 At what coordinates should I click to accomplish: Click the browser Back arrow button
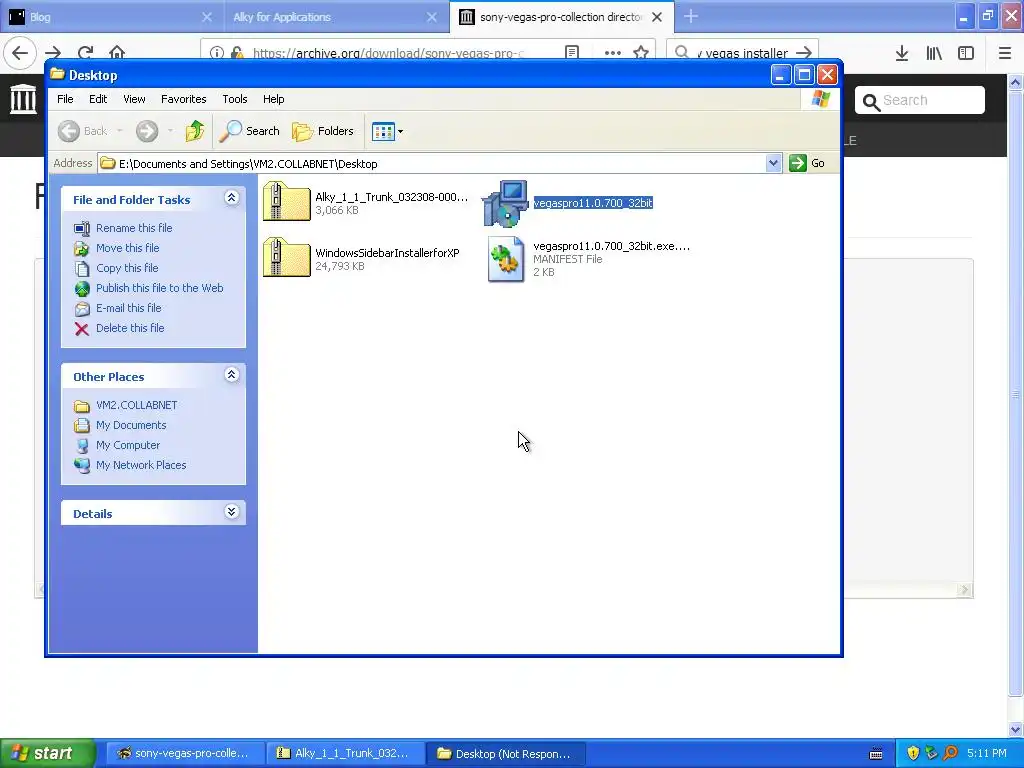20,52
